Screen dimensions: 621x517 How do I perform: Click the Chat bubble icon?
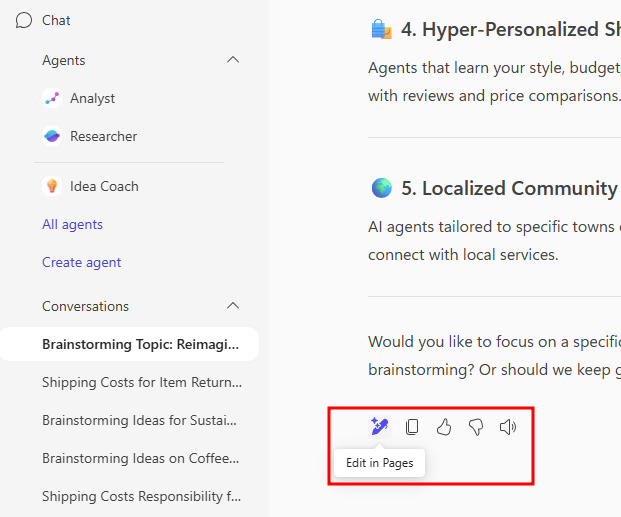pos(24,20)
